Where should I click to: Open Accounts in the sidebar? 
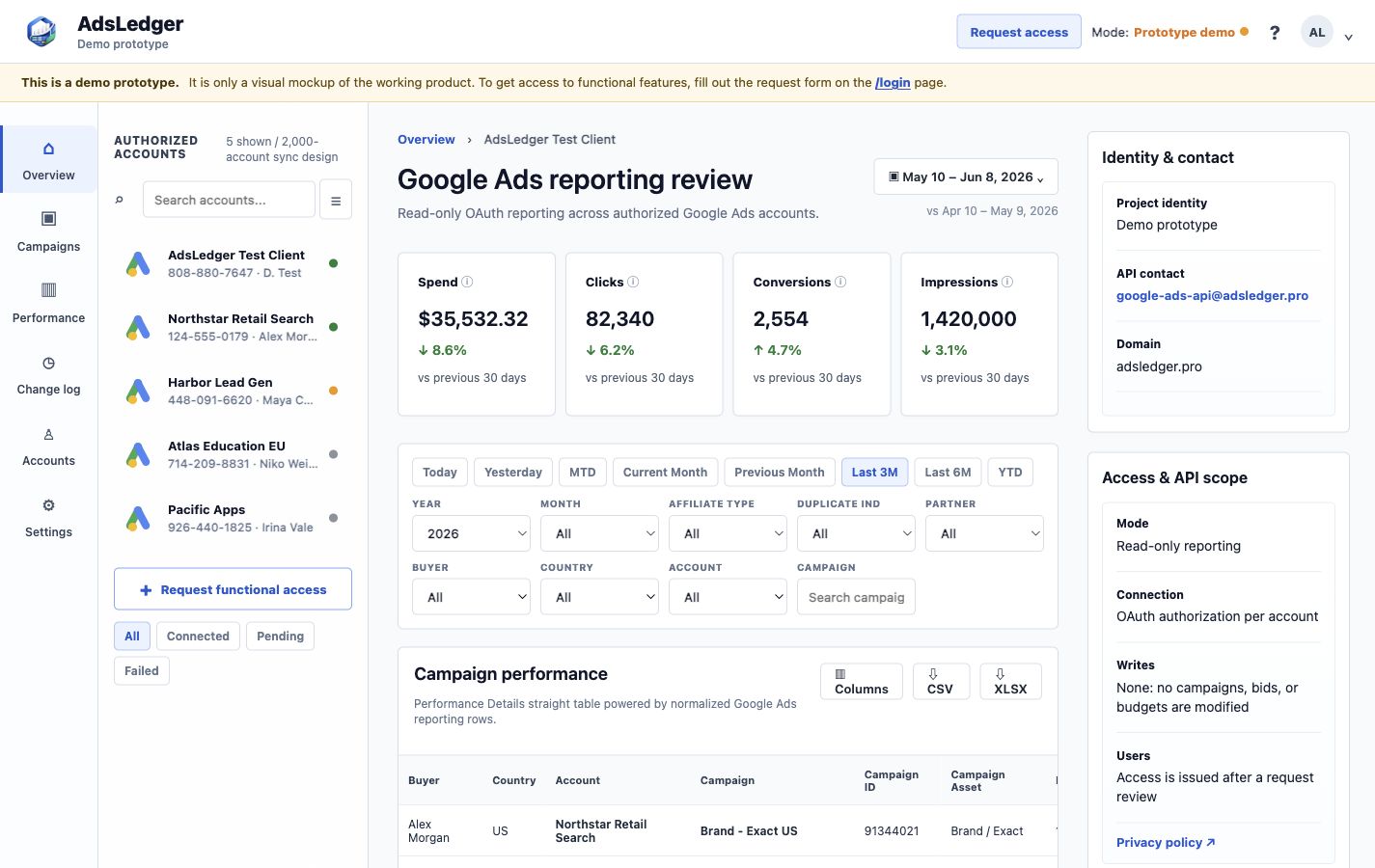click(x=48, y=446)
